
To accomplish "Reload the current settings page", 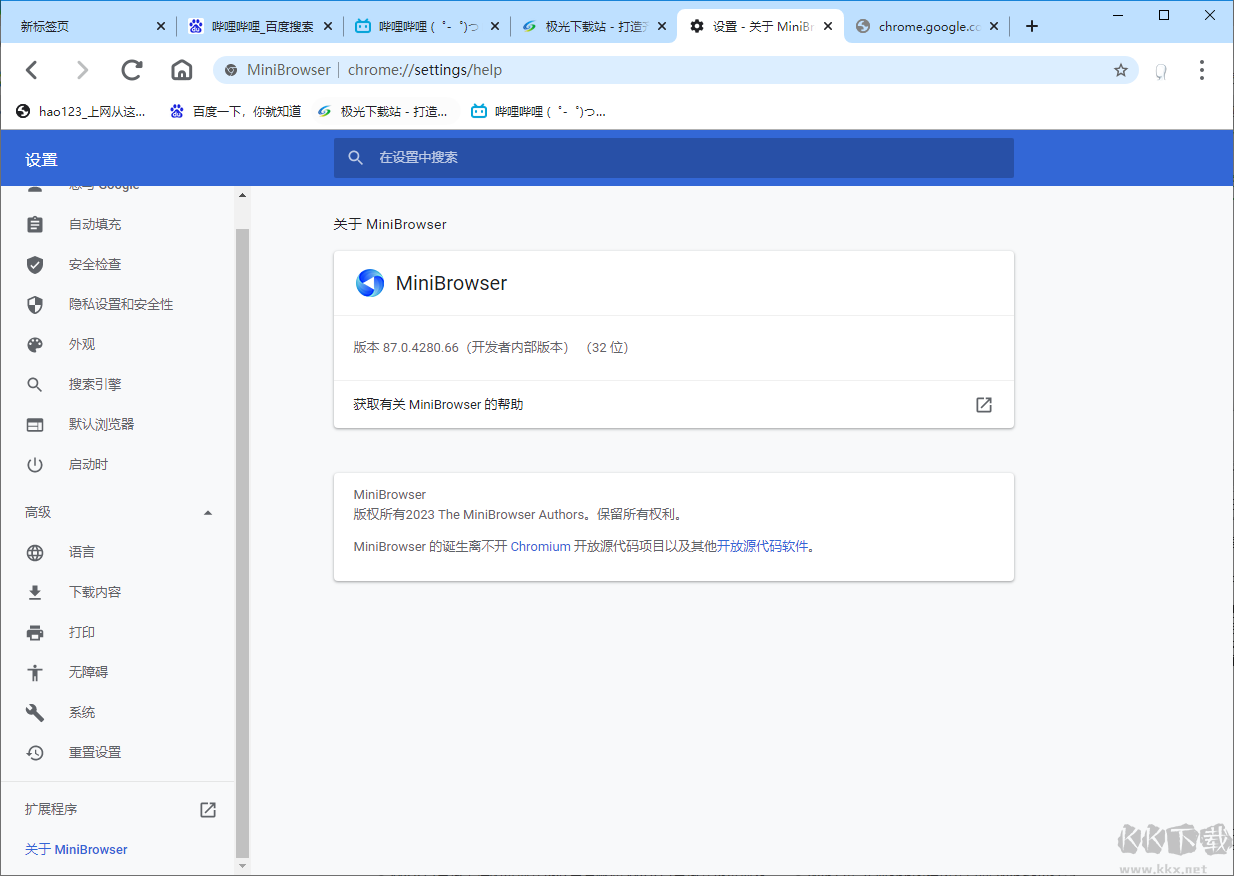I will click(131, 70).
